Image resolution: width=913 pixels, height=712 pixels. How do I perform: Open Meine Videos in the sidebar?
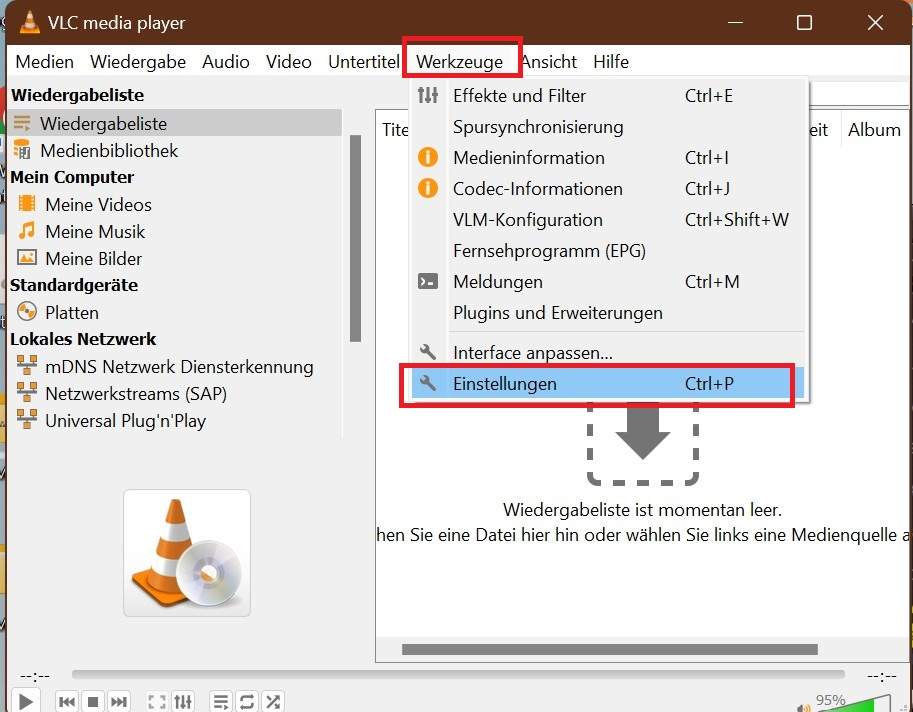98,204
